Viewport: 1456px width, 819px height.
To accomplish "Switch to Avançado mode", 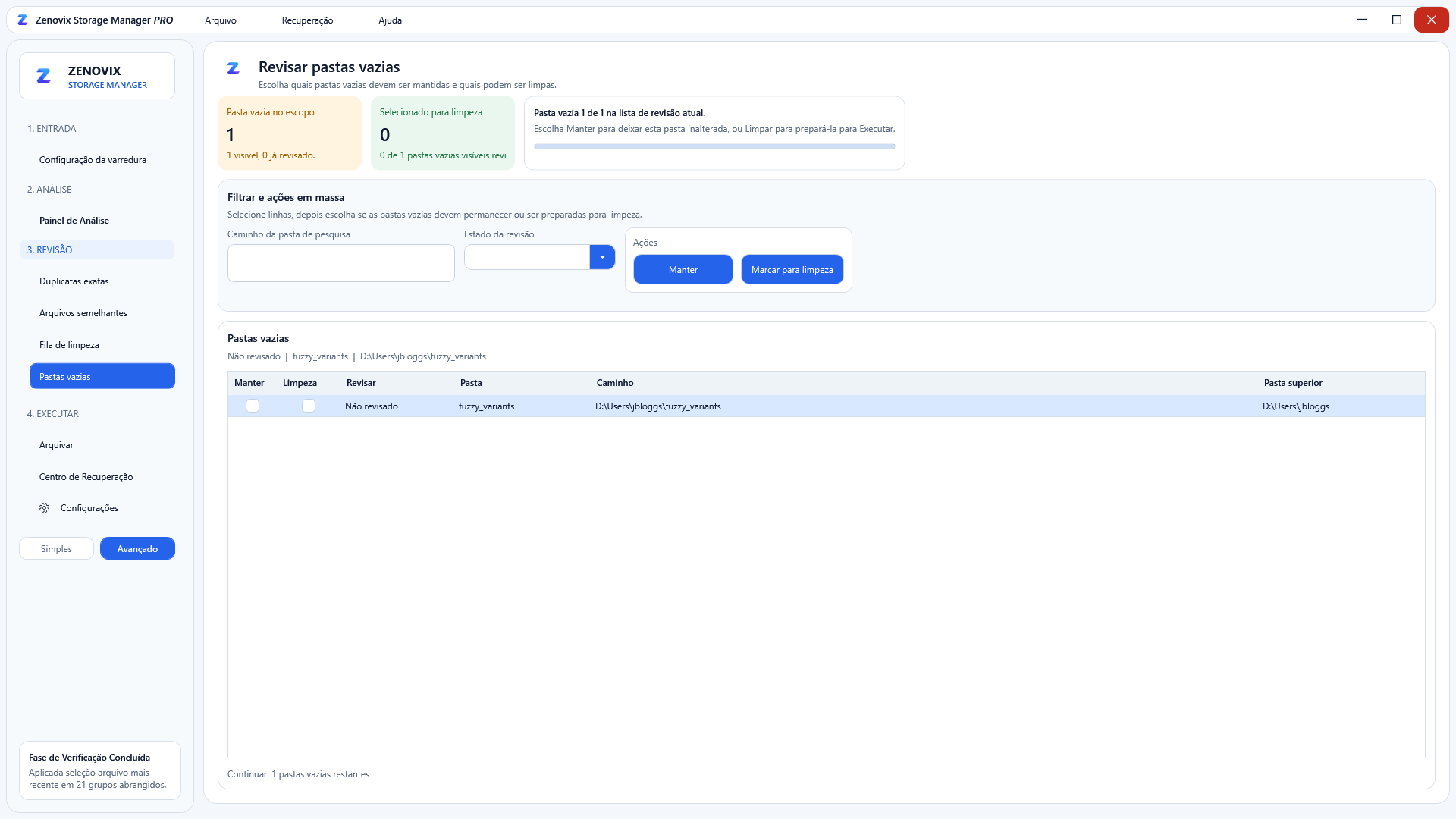I will coord(137,548).
